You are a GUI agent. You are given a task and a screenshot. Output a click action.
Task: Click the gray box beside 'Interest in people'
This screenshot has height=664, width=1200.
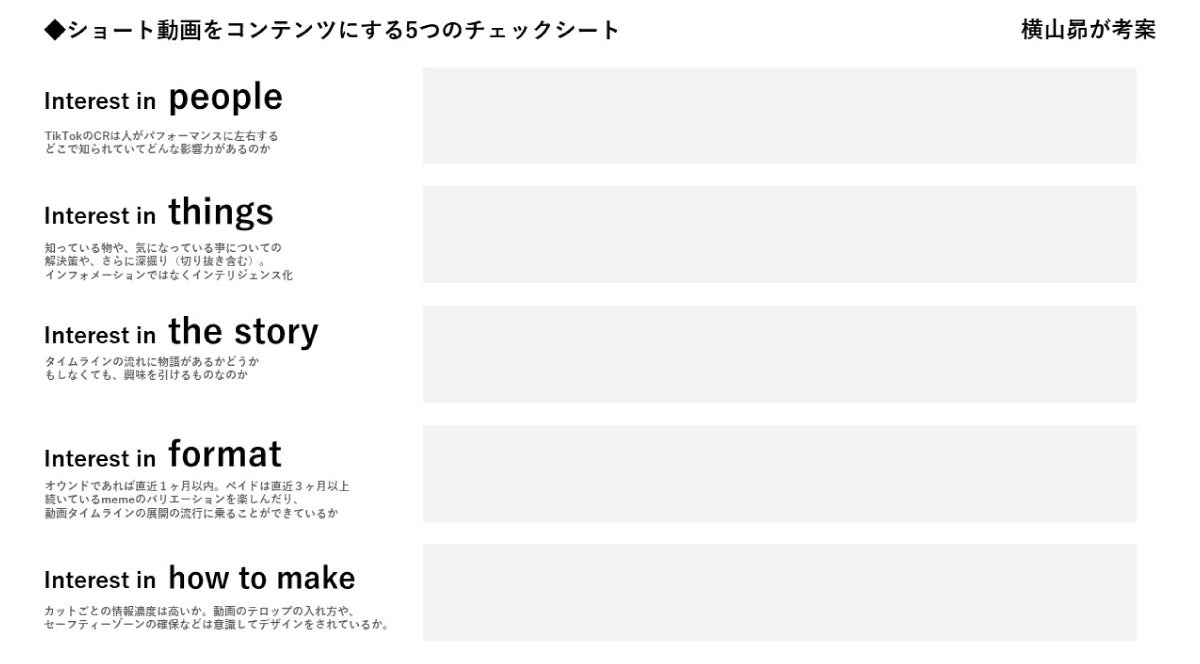(x=779, y=115)
